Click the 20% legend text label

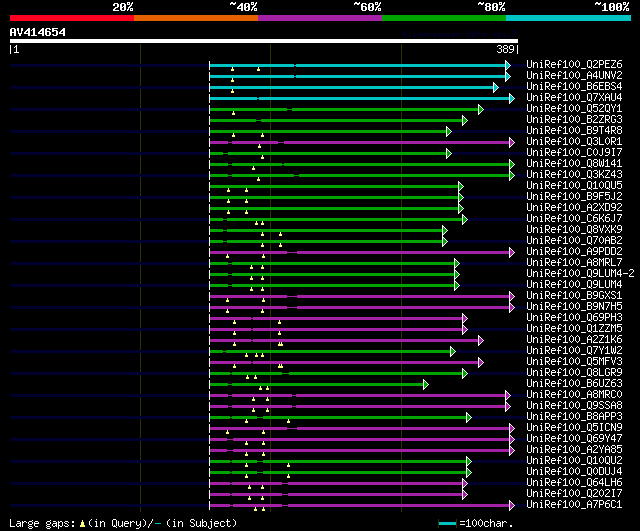pos(123,7)
